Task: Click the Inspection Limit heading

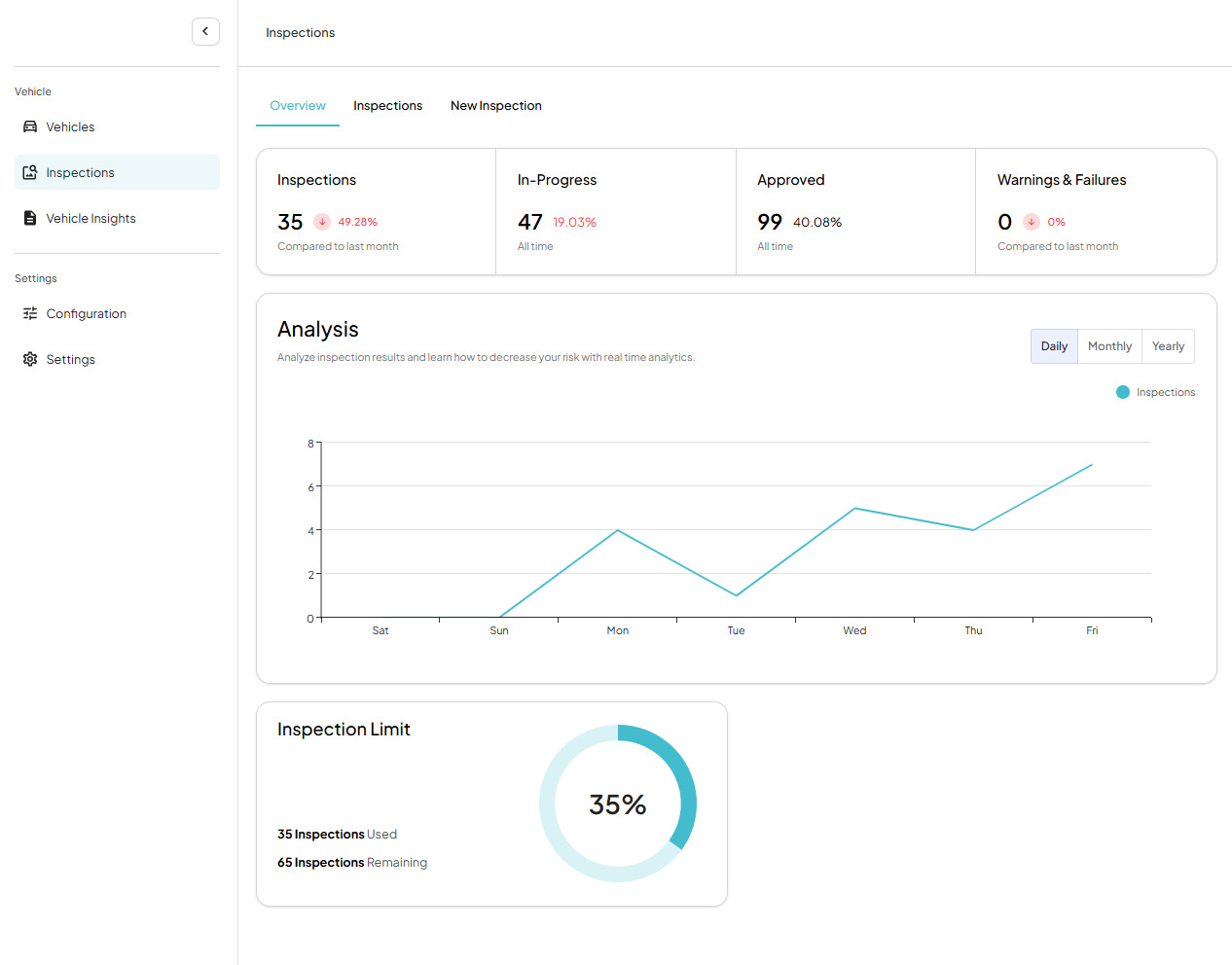Action: click(344, 730)
